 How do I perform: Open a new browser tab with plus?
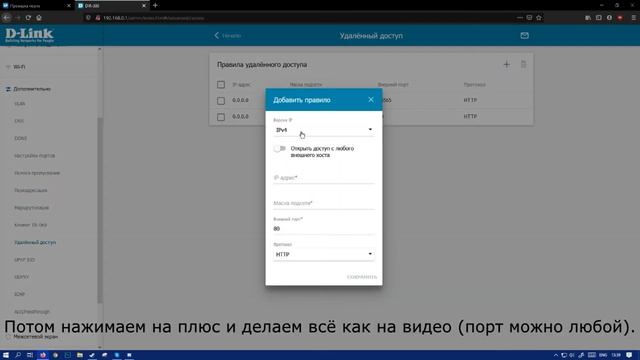click(155, 6)
